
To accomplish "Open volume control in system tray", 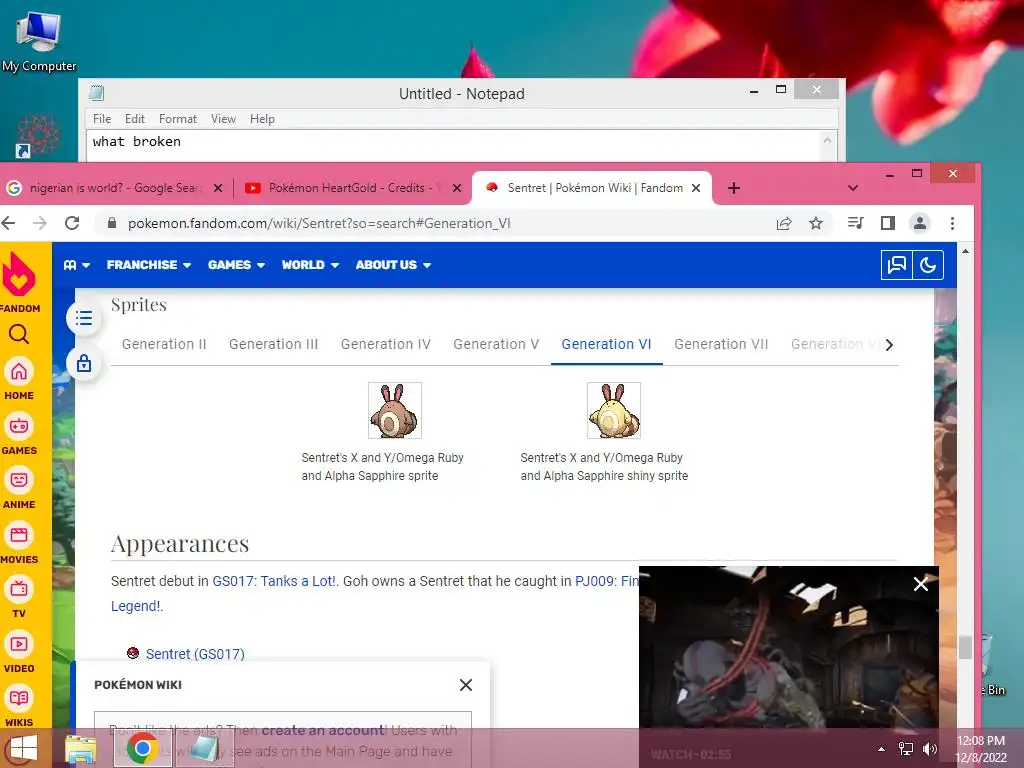I will click(929, 749).
